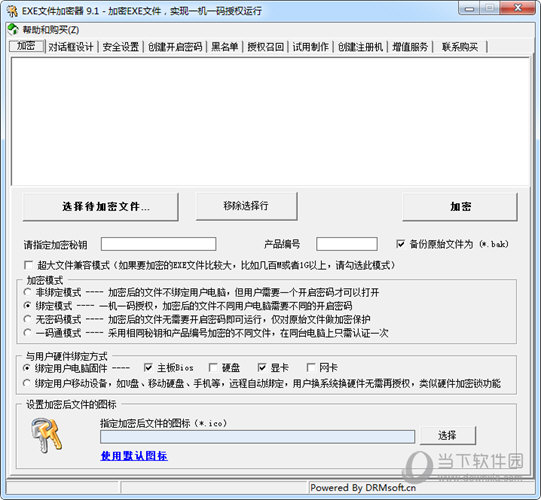The width and height of the screenshot is (541, 500).
Task: Open the 对话框设计 tab
Action: [x=71, y=47]
